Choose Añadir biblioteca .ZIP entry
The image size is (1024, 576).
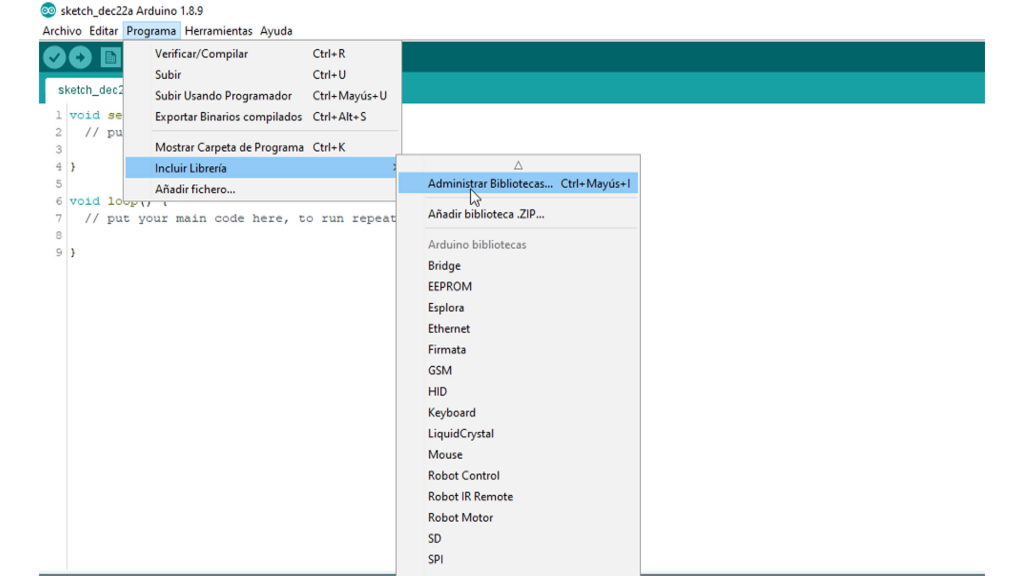pyautogui.click(x=486, y=214)
